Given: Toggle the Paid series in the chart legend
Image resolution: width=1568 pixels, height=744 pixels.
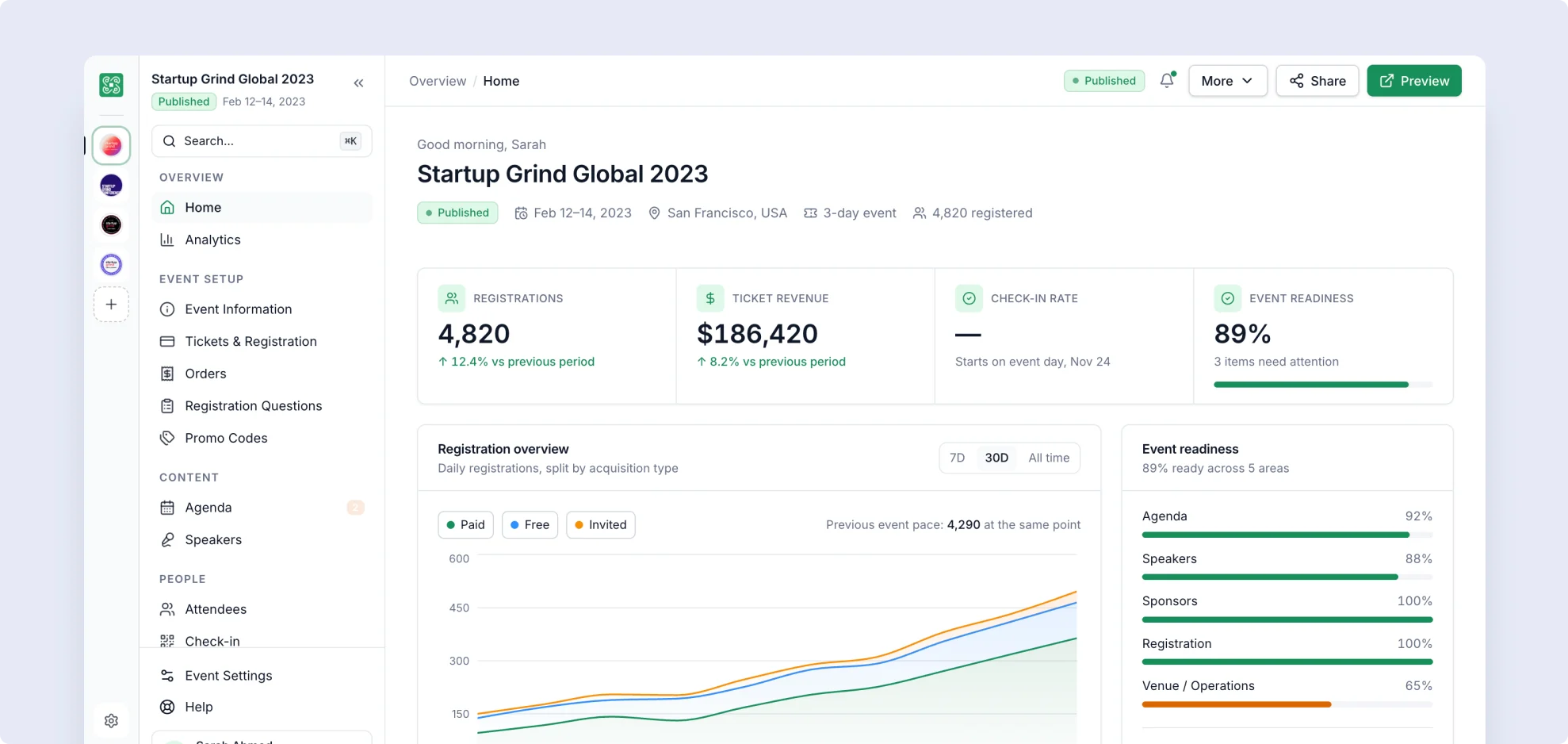Looking at the screenshot, I should [466, 525].
